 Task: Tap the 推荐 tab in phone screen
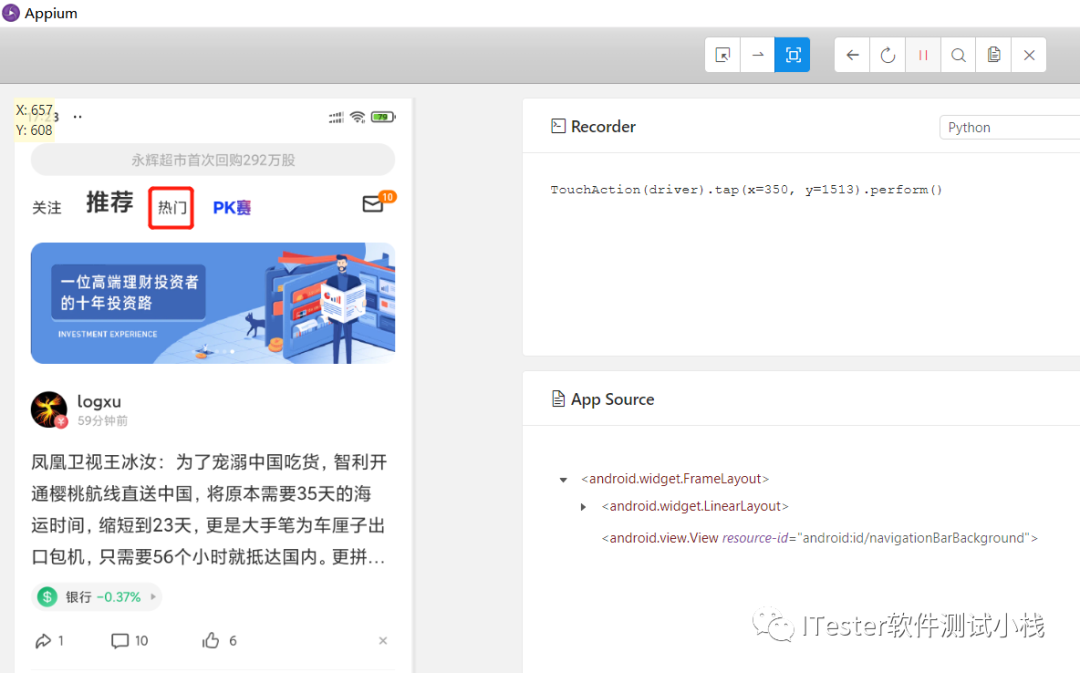coord(110,203)
